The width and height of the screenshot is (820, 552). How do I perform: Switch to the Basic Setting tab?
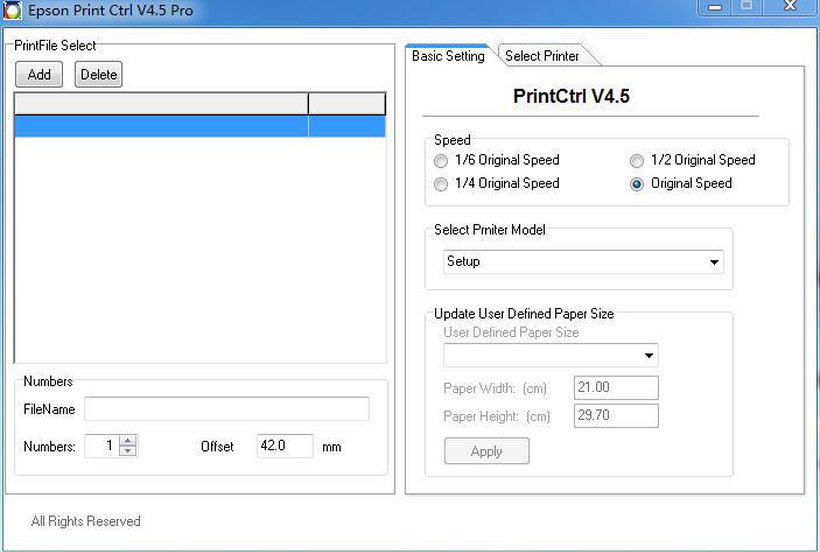(x=448, y=56)
